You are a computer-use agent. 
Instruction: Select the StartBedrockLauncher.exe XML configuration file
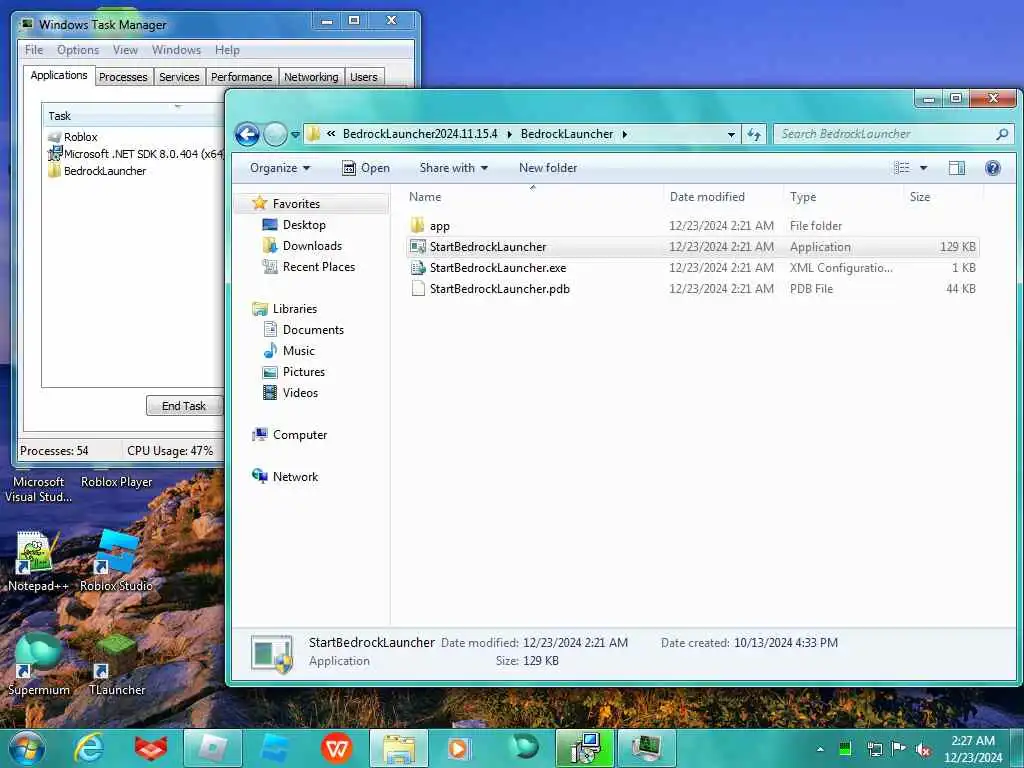692,268
